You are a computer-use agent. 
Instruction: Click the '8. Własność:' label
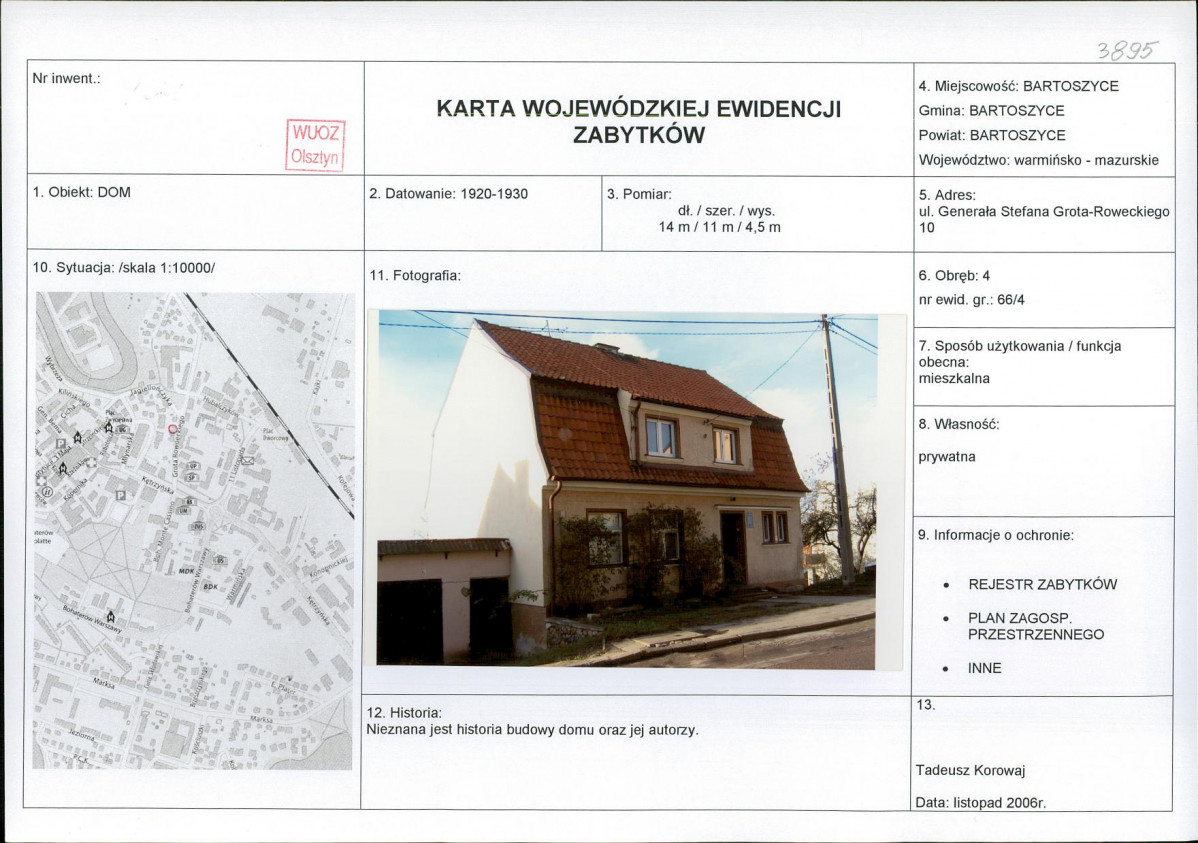(x=959, y=424)
